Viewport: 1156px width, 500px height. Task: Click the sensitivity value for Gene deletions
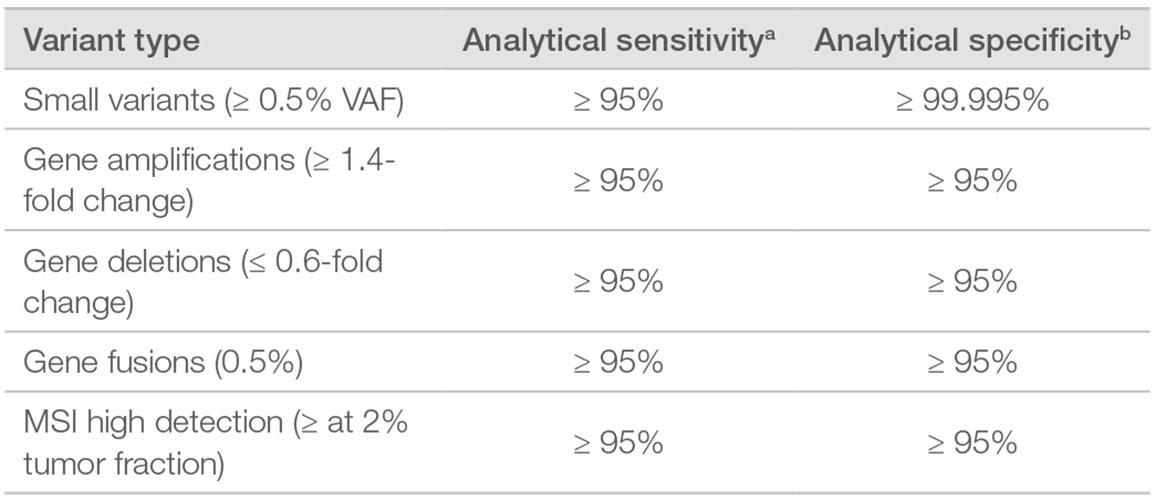(618, 282)
